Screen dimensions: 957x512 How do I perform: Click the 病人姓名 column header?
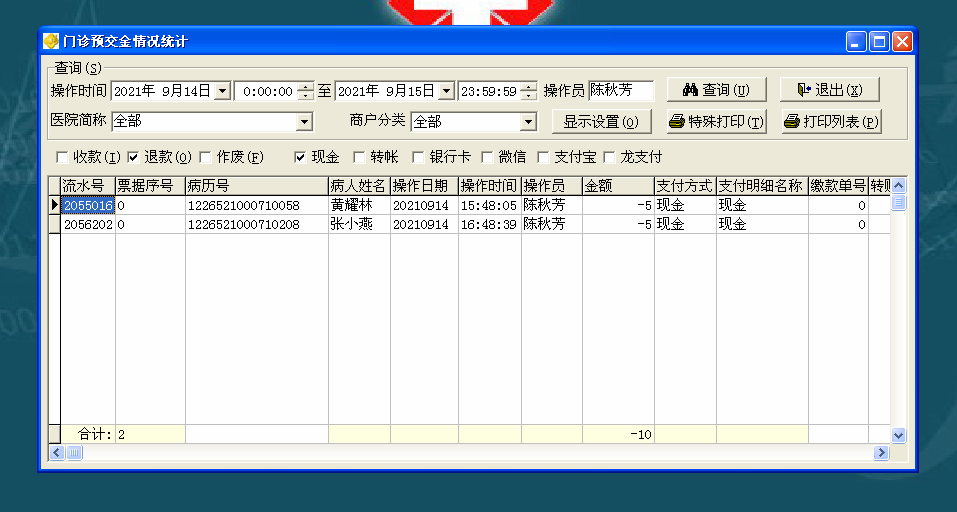click(x=359, y=186)
